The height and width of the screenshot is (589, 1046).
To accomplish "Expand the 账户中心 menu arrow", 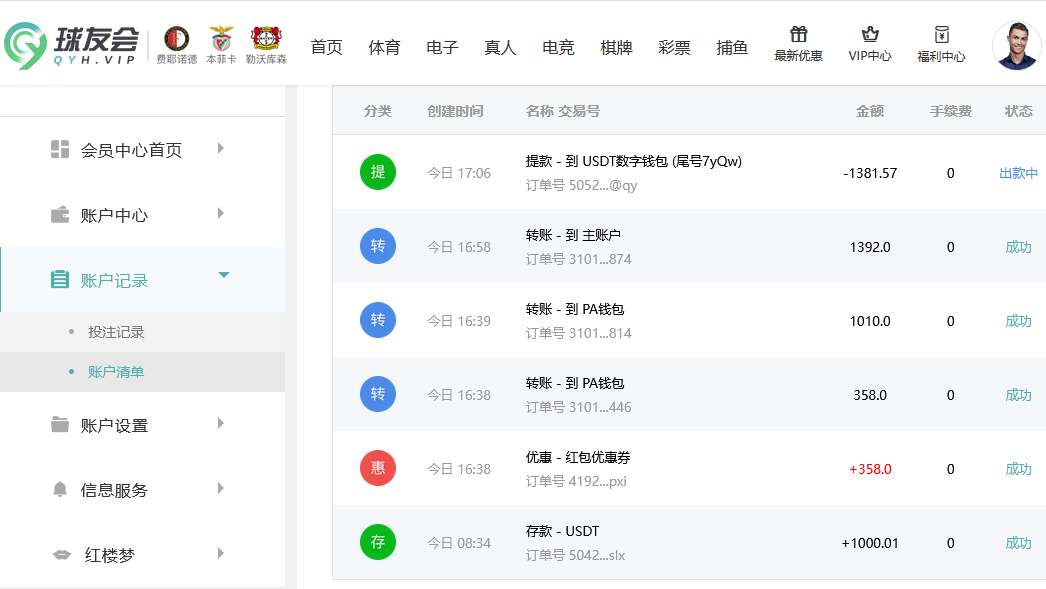I will tap(220, 214).
